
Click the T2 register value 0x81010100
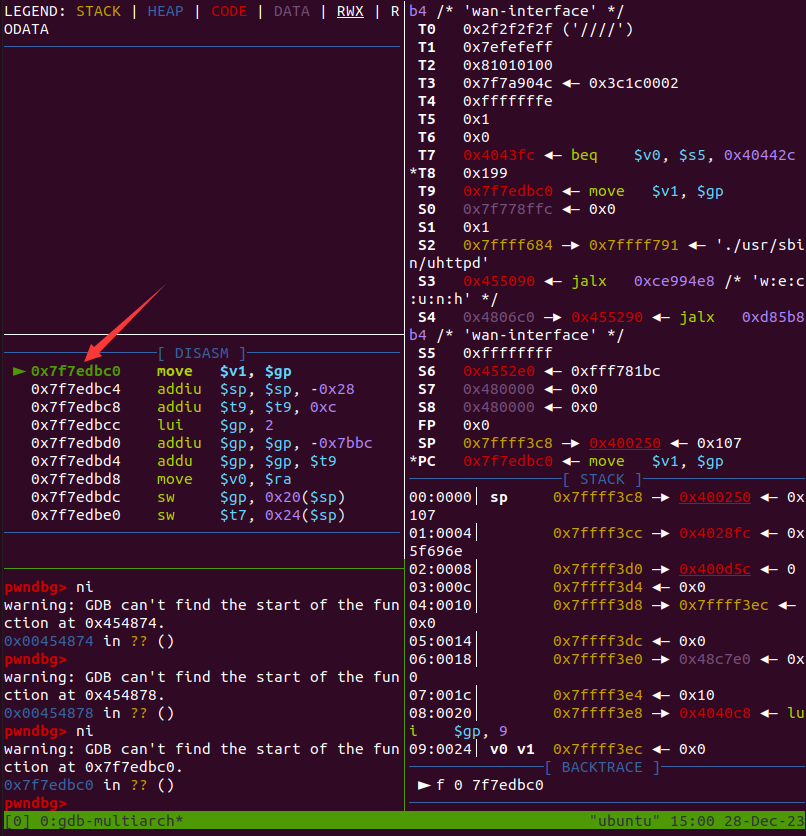[507, 66]
